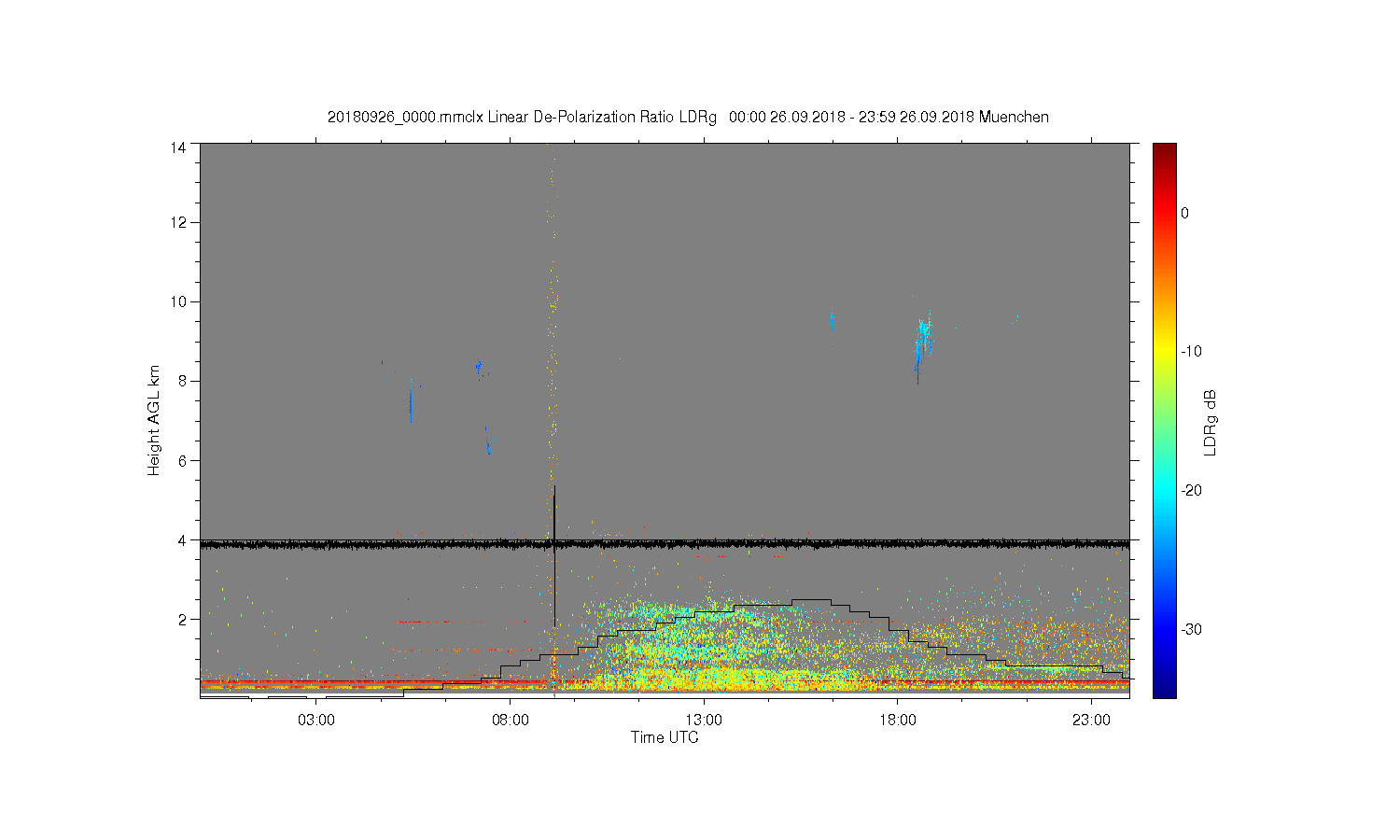1400x840 pixels.
Task: Click the colorbar value label -30
Action: pos(1191,630)
